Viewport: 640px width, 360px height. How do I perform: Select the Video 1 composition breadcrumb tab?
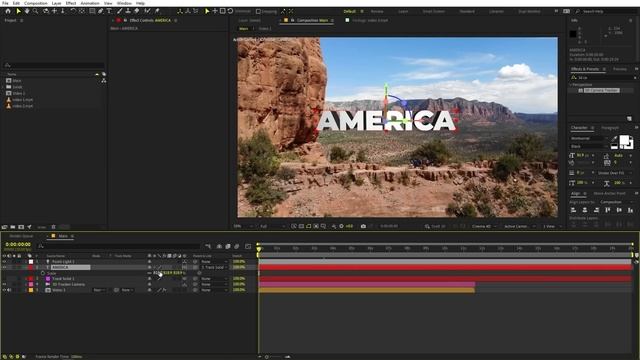coord(265,29)
